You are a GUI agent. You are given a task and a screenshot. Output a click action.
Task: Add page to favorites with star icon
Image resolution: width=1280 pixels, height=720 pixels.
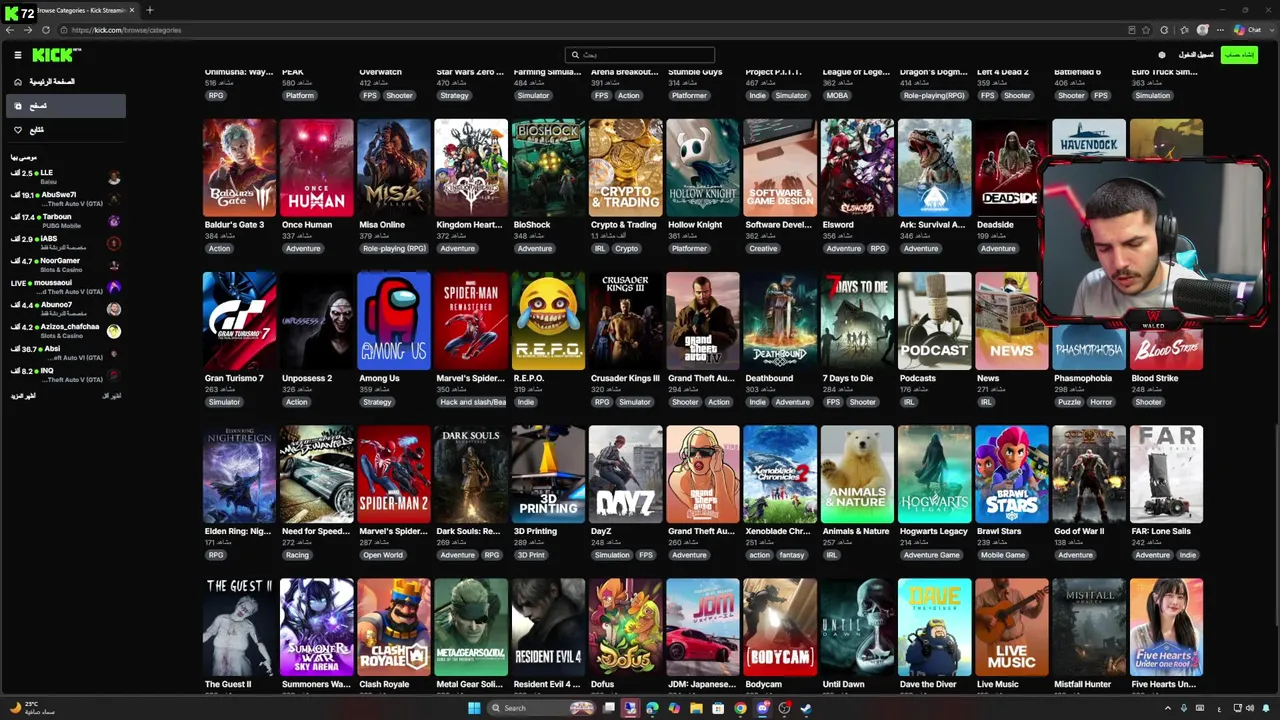(1146, 30)
